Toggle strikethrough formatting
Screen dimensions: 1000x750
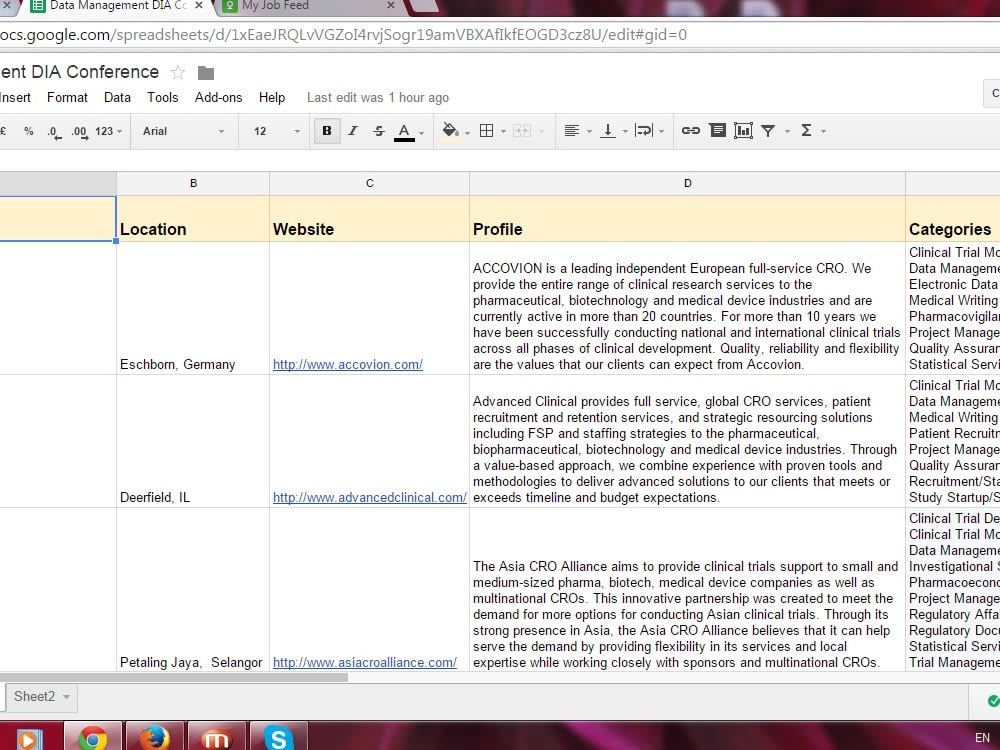pyautogui.click(x=379, y=131)
